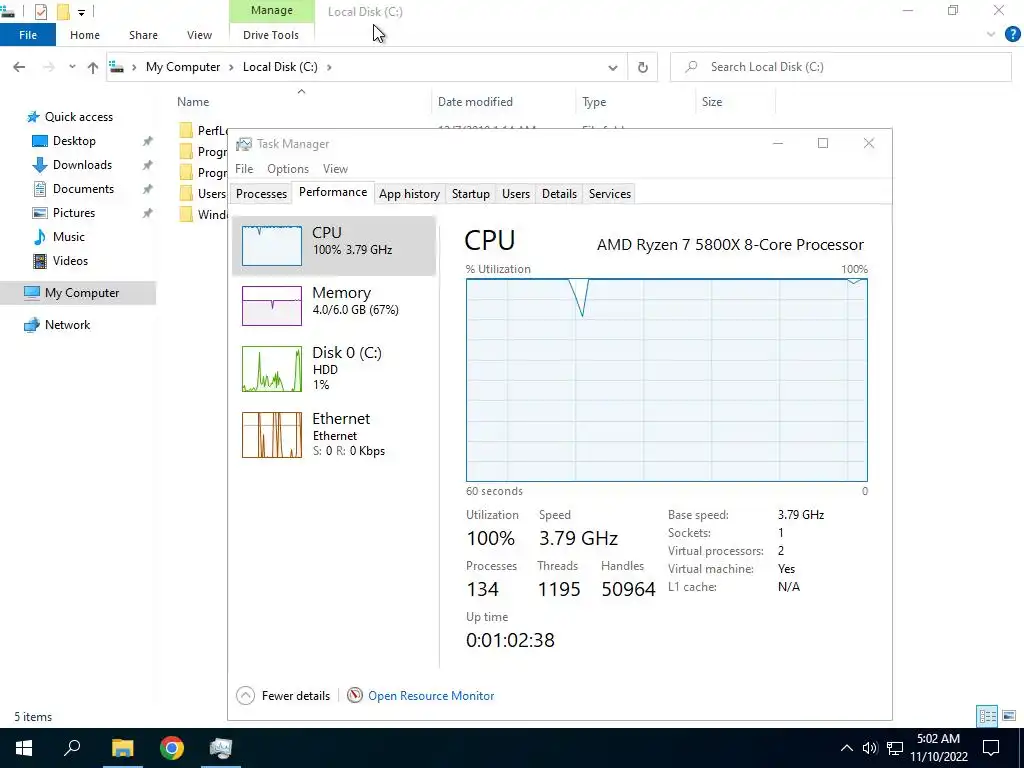Open the Home ribbon tab in File Explorer

click(85, 35)
